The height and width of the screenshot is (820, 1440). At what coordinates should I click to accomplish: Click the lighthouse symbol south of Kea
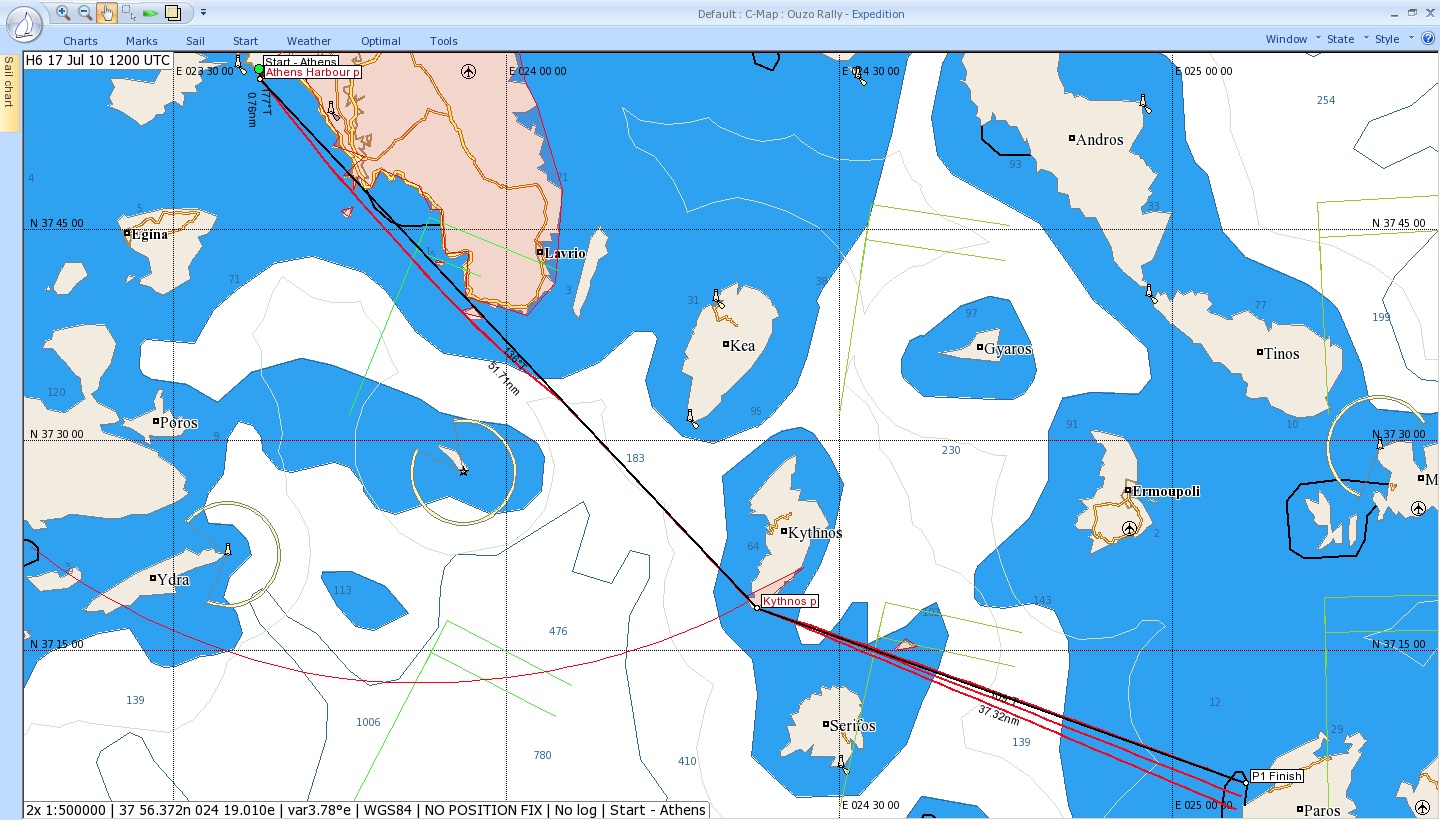pos(691,419)
